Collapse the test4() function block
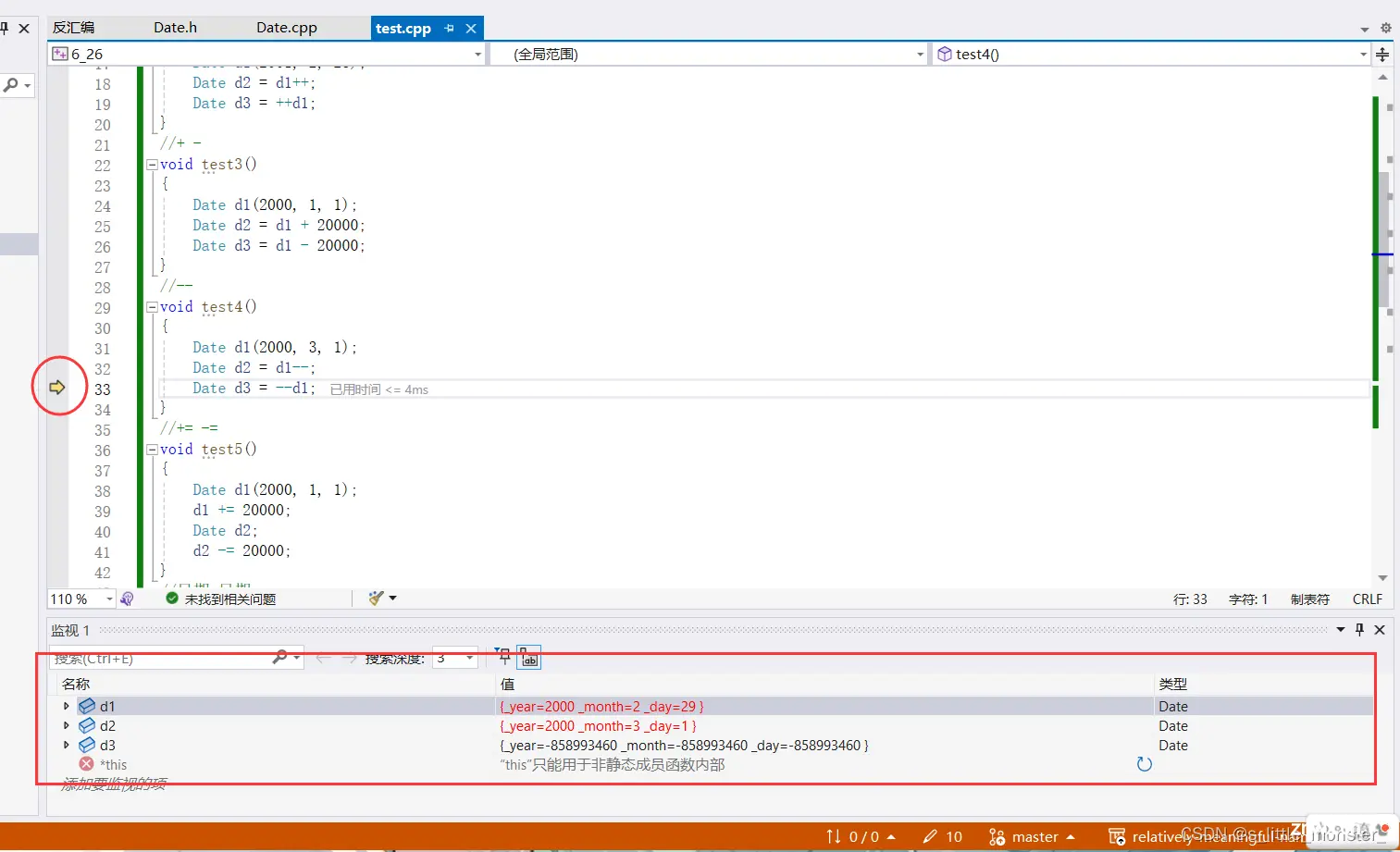The image size is (1400, 852). (x=152, y=307)
